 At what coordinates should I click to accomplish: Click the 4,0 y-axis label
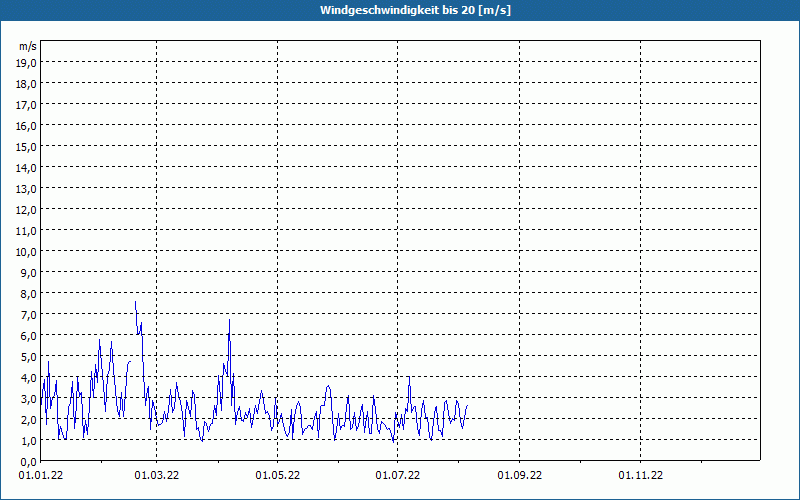click(28, 378)
